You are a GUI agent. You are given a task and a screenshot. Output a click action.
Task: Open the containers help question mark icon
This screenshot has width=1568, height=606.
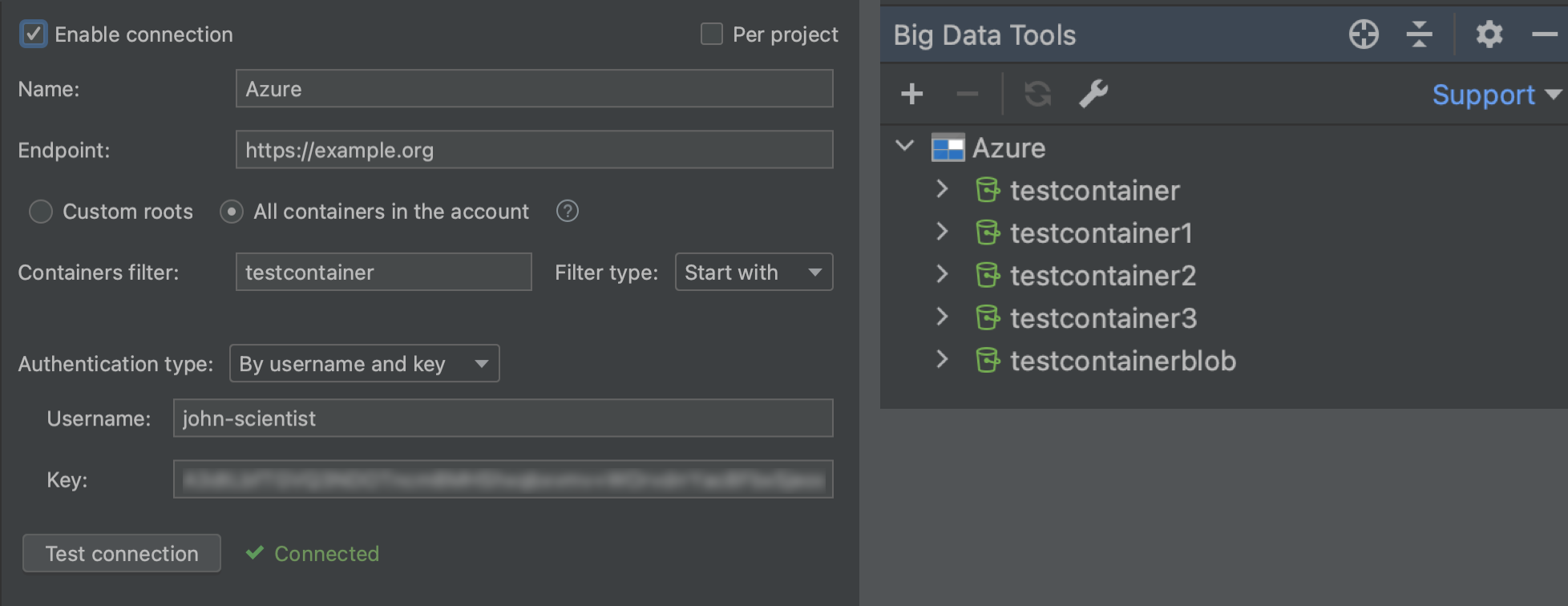pos(567,211)
